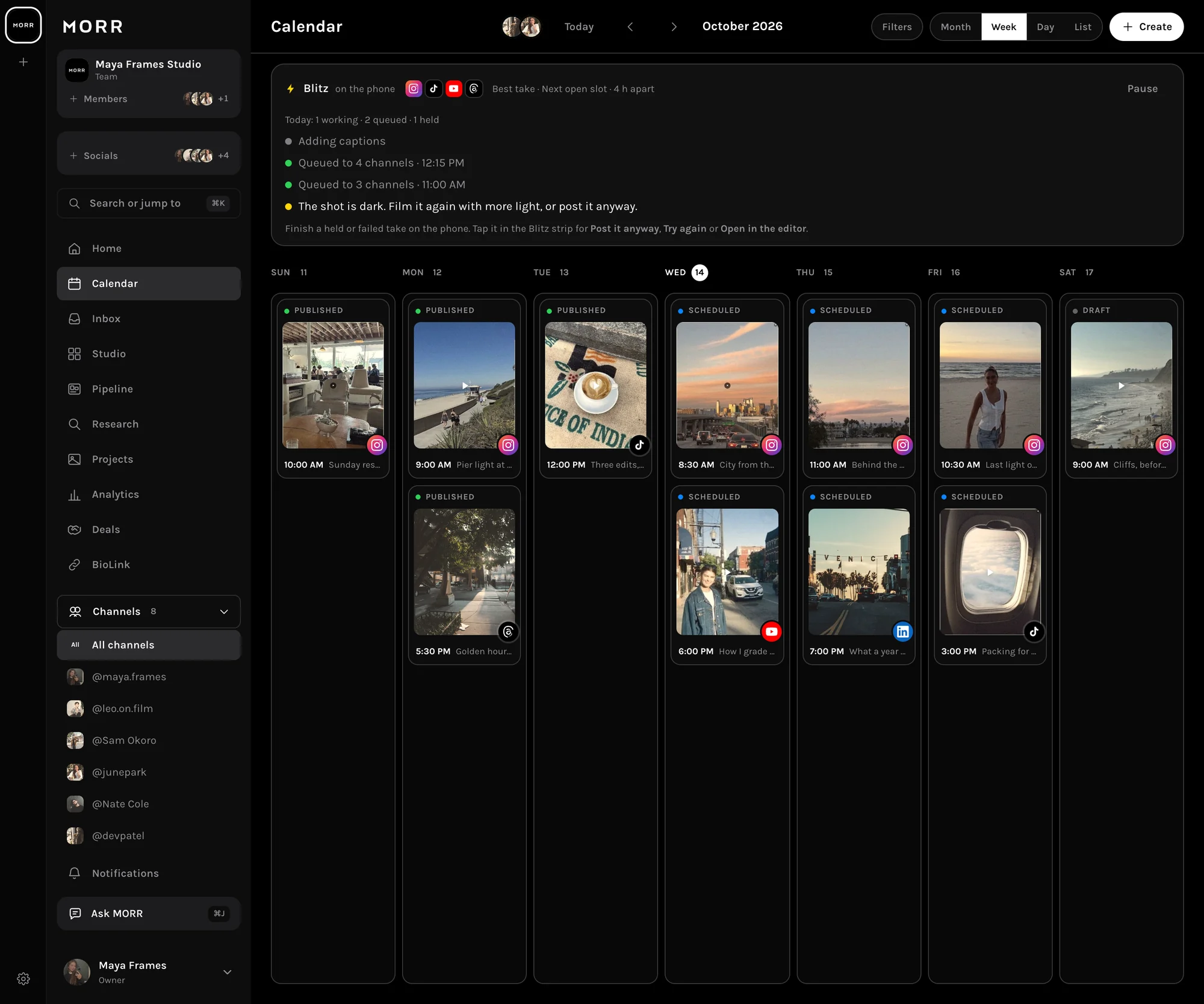
Task: Filter by @junepark channel
Action: [x=149, y=772]
